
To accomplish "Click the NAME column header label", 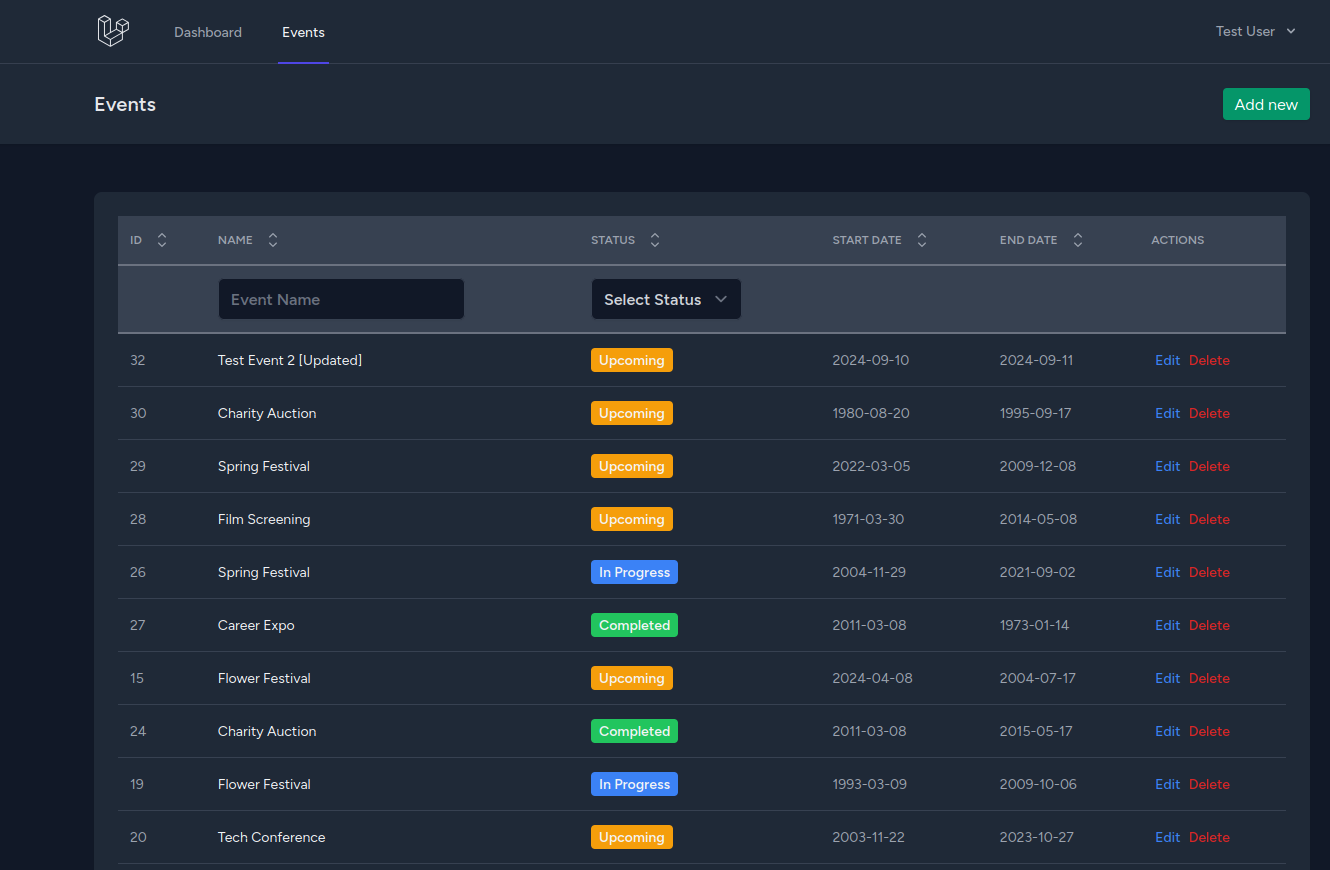I will pyautogui.click(x=235, y=240).
